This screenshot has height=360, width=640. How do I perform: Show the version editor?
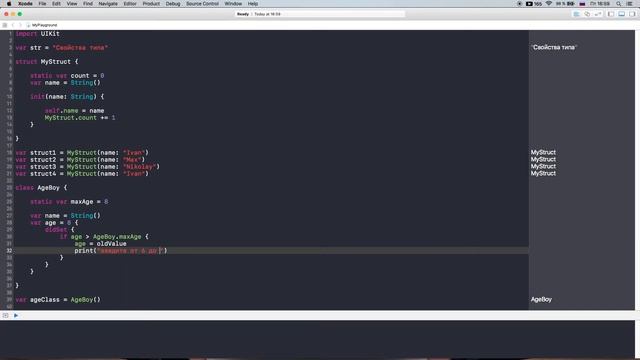pyautogui.click(x=598, y=14)
